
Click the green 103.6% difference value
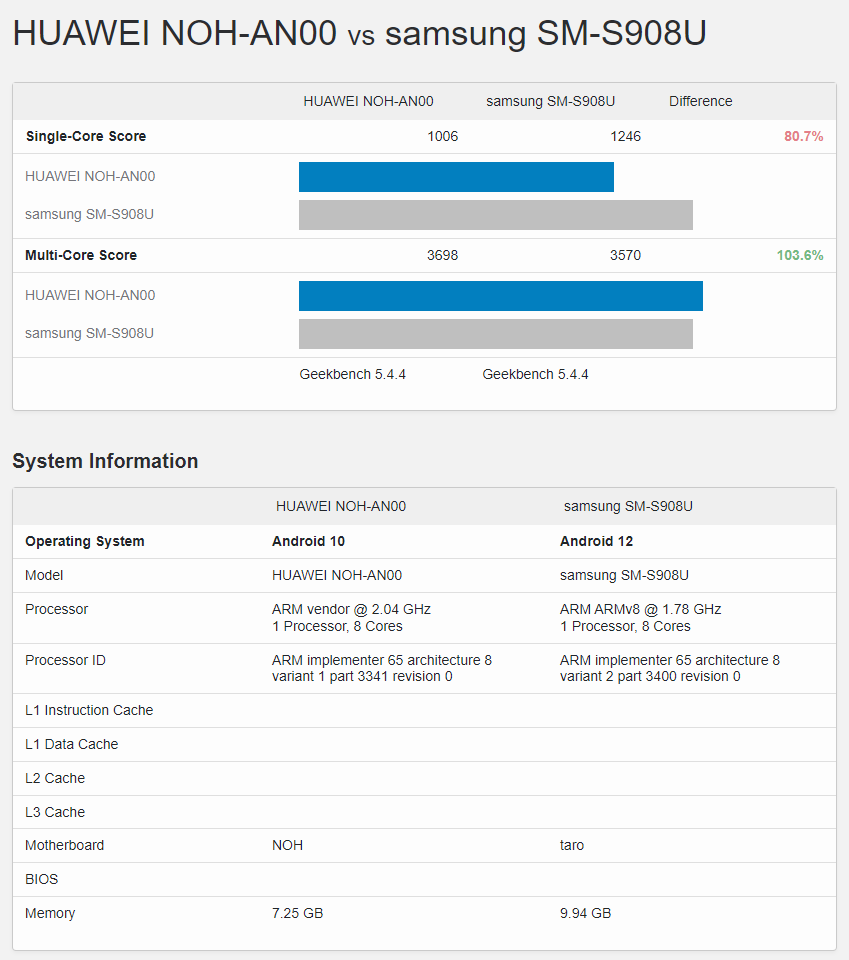tap(799, 255)
